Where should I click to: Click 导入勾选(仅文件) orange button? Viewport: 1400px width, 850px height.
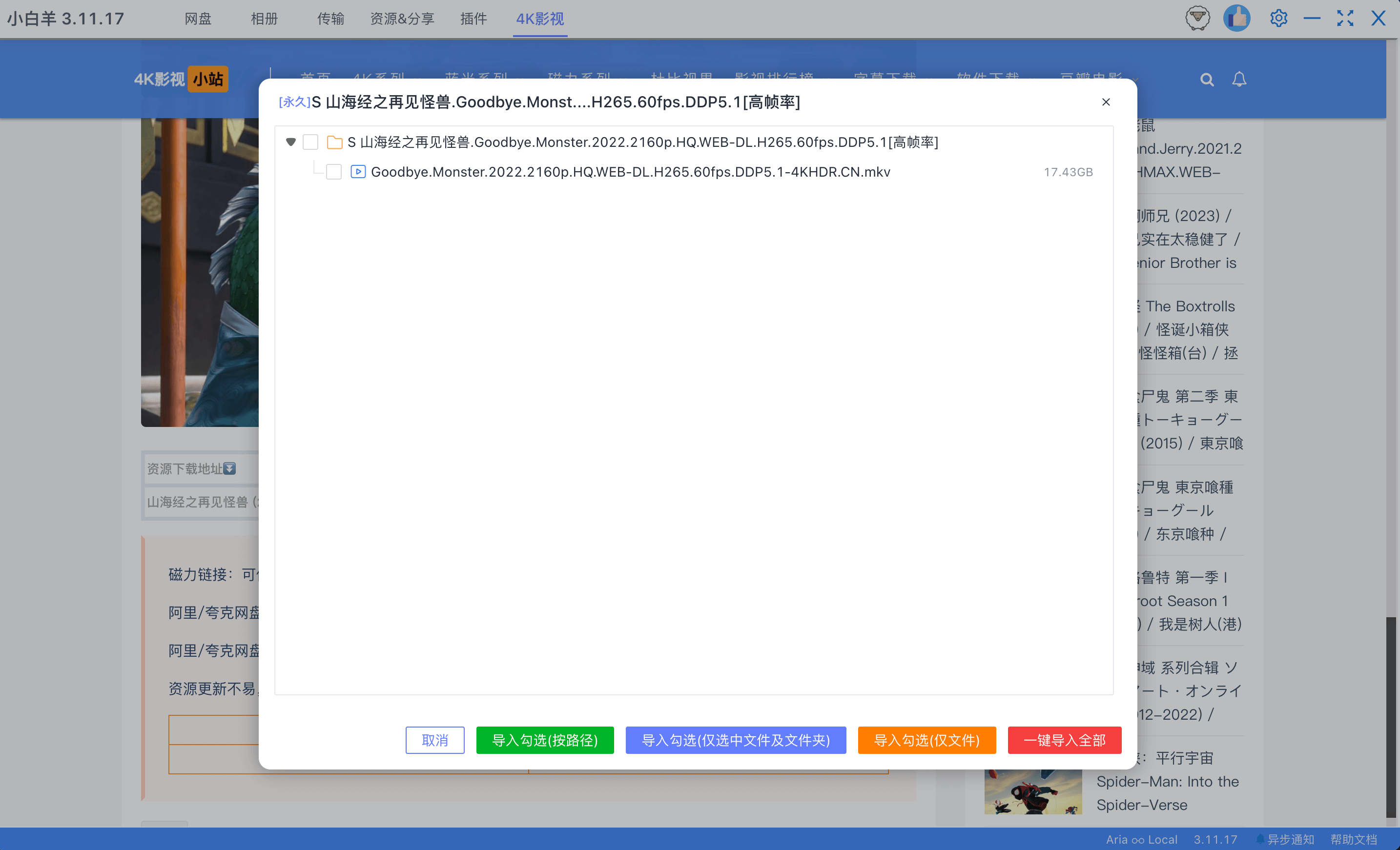[926, 740]
